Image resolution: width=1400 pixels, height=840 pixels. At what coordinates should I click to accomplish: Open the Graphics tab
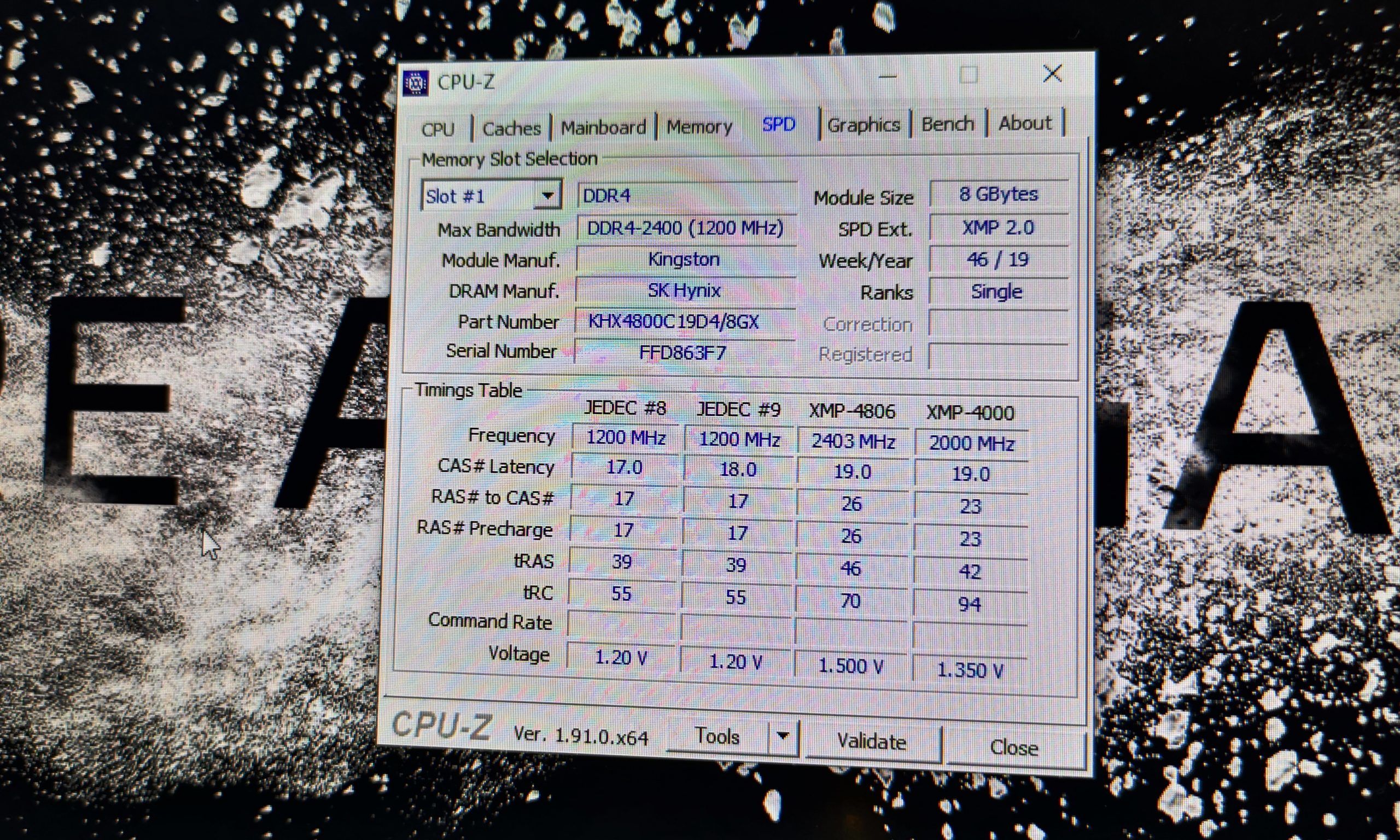(864, 125)
